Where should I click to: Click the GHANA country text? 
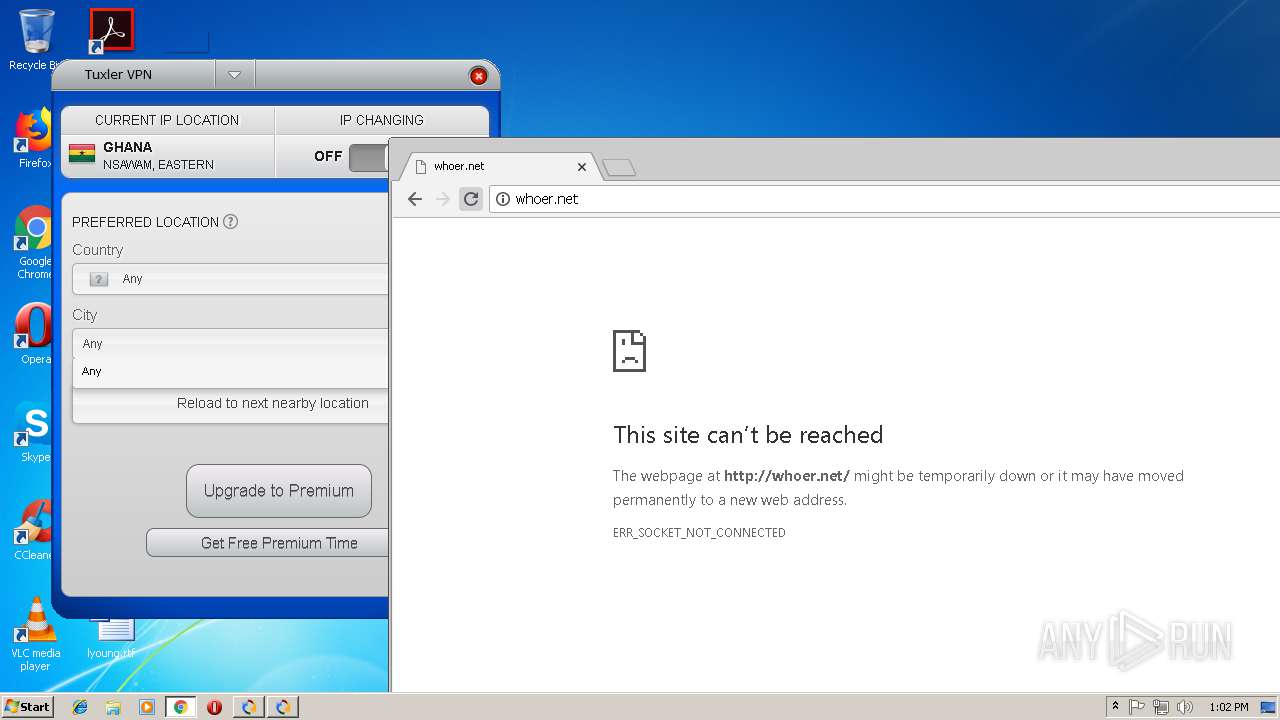coord(128,147)
